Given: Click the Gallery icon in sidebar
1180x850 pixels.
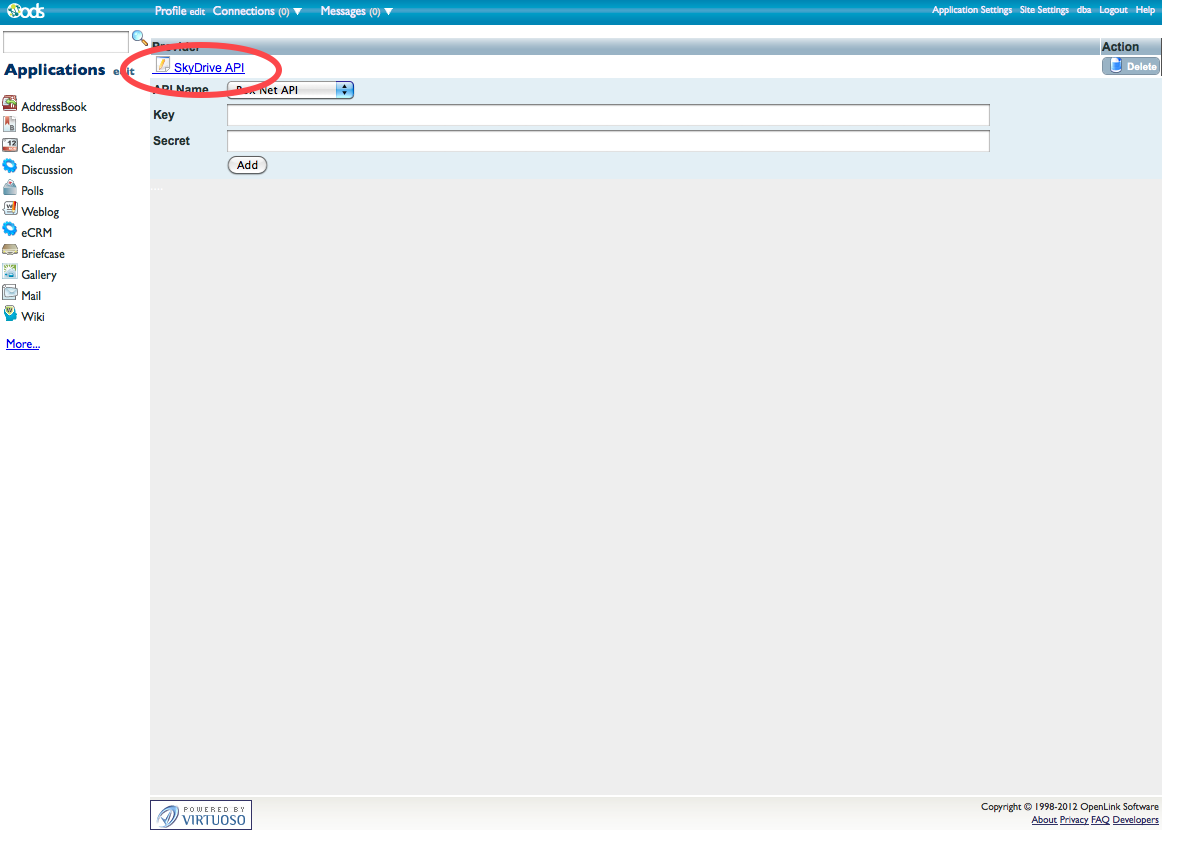Looking at the screenshot, I should [x=10, y=272].
